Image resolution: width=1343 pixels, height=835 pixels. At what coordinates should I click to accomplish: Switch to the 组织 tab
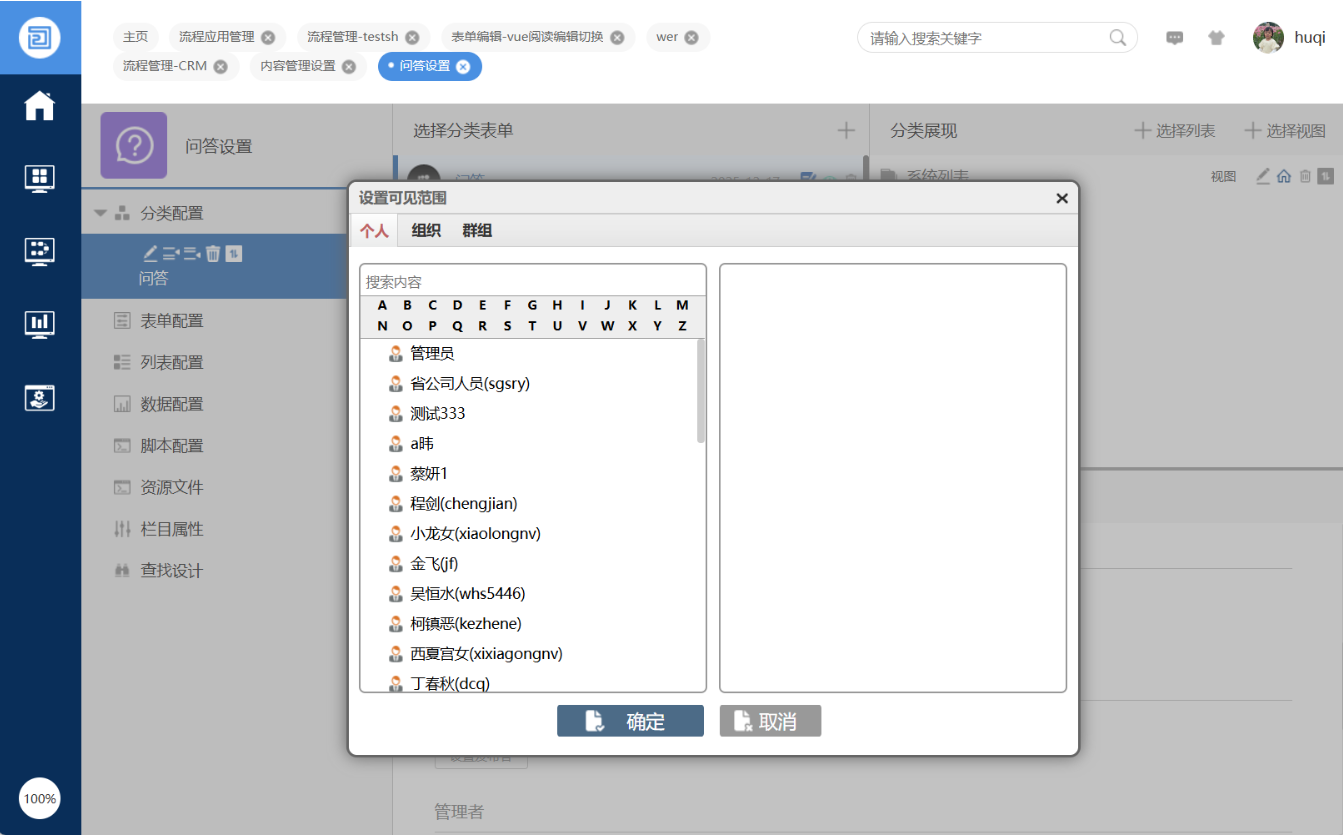[426, 231]
